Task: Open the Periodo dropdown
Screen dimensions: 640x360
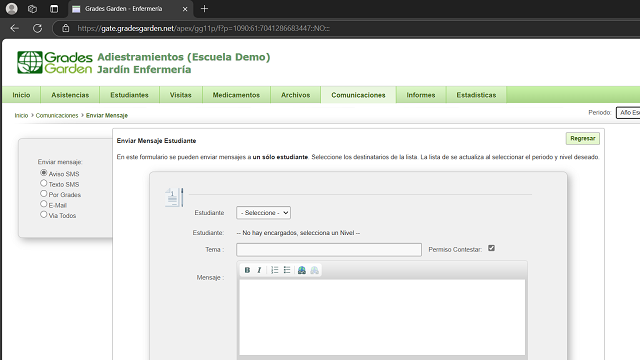Action: pyautogui.click(x=628, y=113)
